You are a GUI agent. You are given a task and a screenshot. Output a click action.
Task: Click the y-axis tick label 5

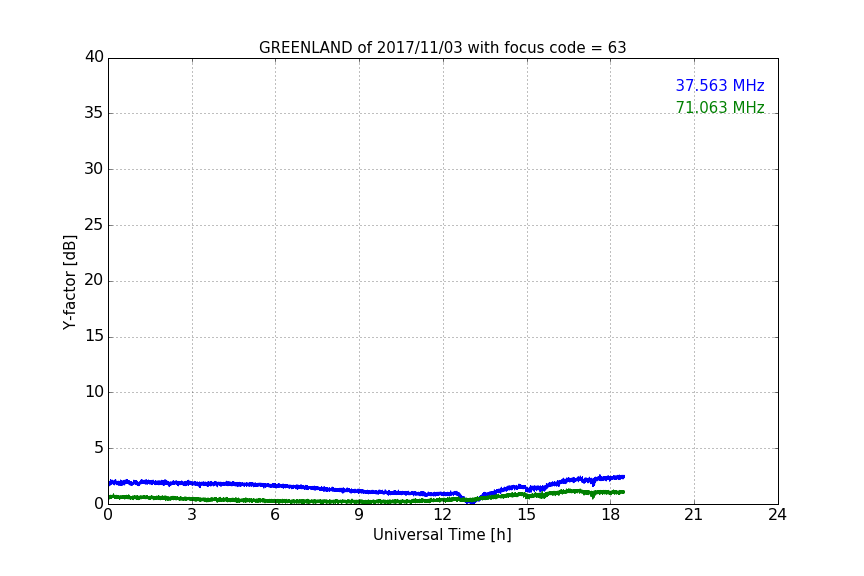99,448
